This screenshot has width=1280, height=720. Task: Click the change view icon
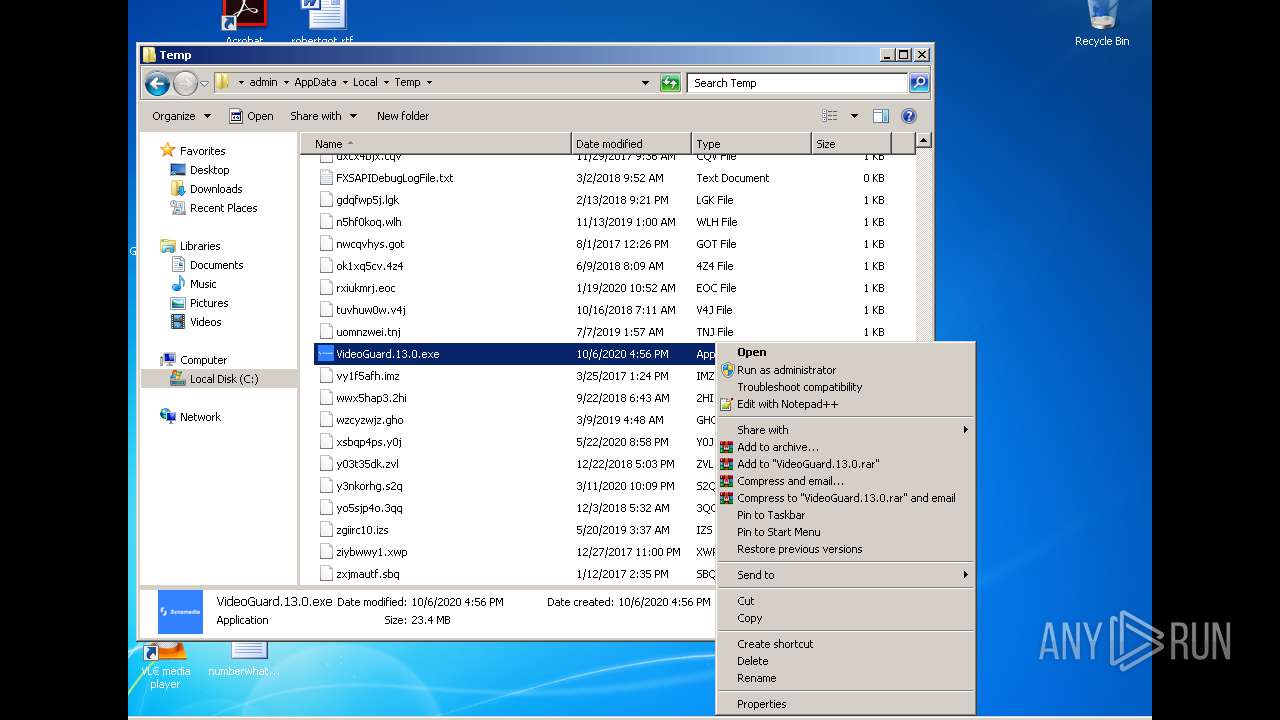pyautogui.click(x=829, y=116)
